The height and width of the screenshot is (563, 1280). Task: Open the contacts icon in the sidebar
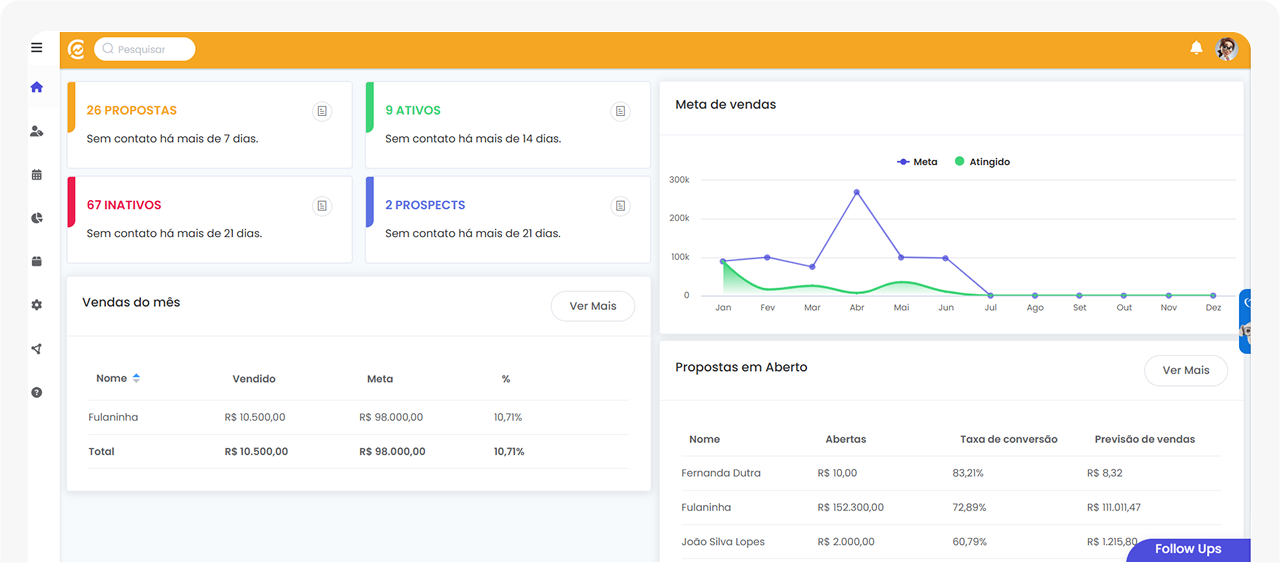37,131
